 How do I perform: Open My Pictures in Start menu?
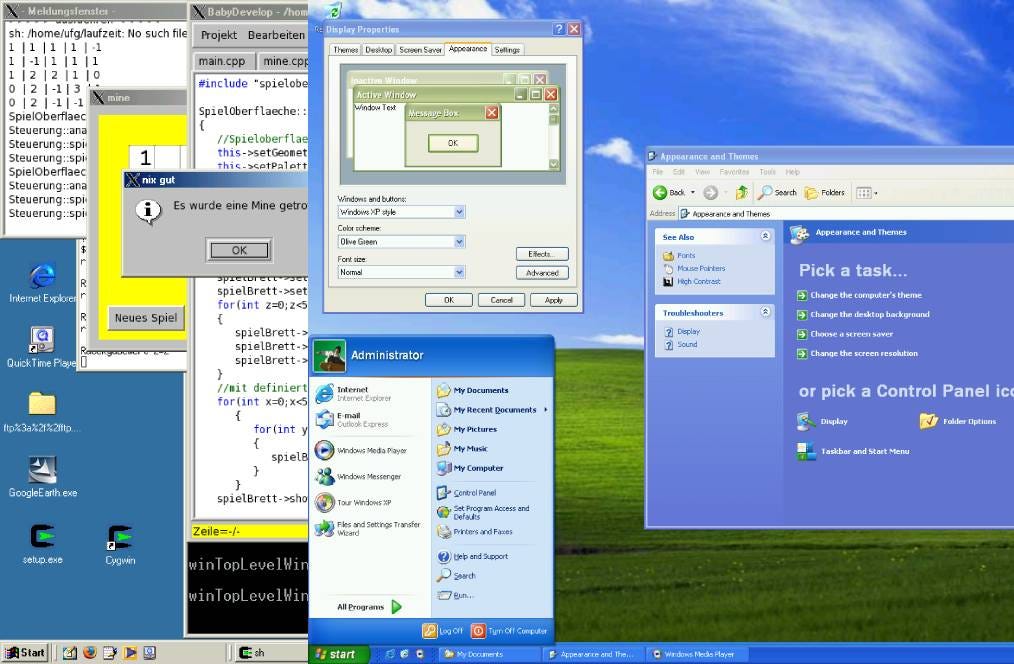[x=467, y=429]
